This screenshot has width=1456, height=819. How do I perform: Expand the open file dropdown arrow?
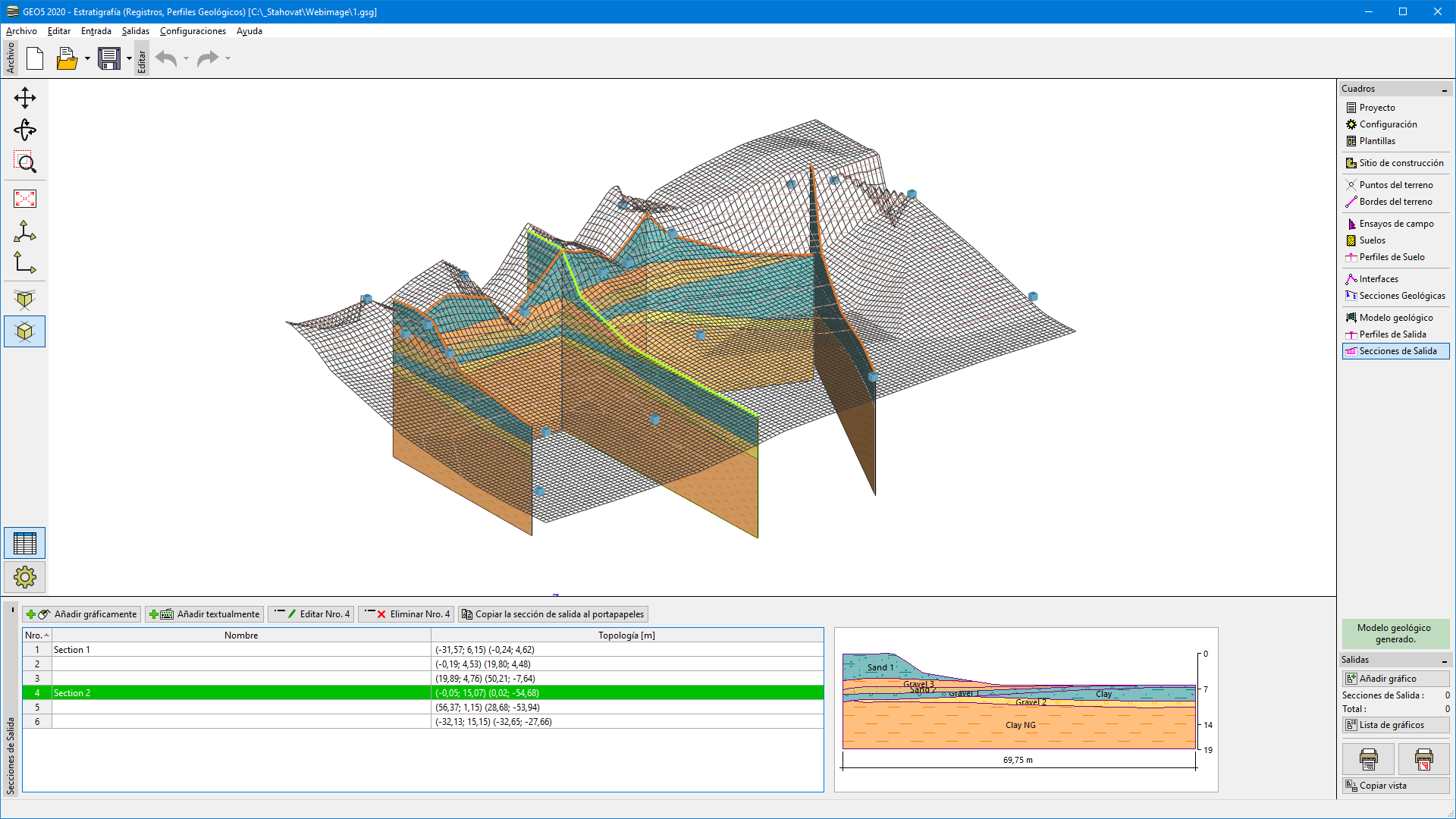point(86,58)
